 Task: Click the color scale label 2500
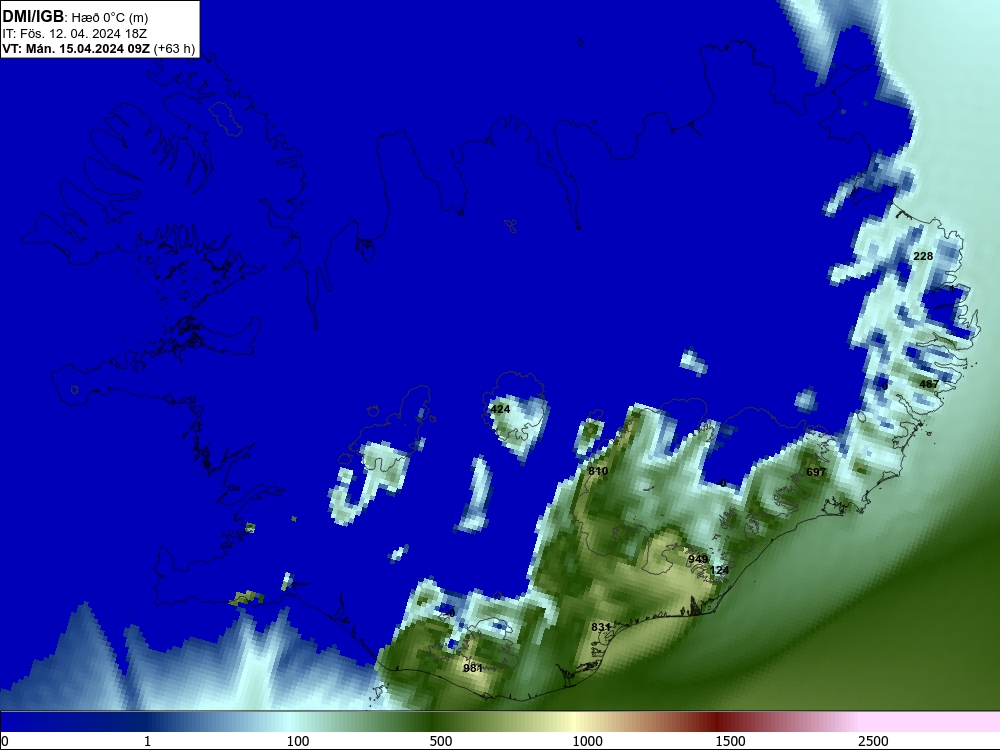[x=873, y=741]
